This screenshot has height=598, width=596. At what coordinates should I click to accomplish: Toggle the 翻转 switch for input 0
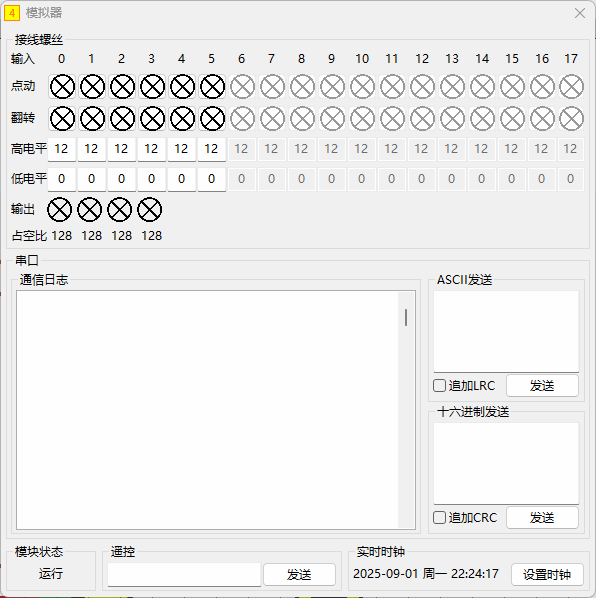[62, 119]
